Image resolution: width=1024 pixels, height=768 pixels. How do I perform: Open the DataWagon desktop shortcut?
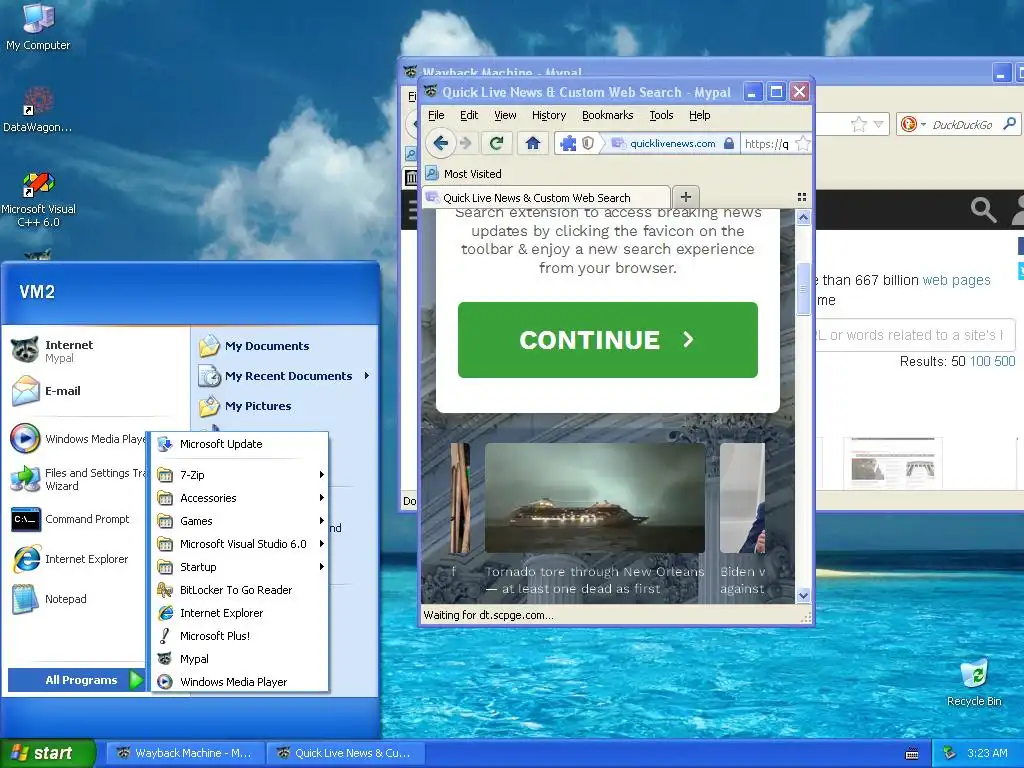pyautogui.click(x=38, y=109)
